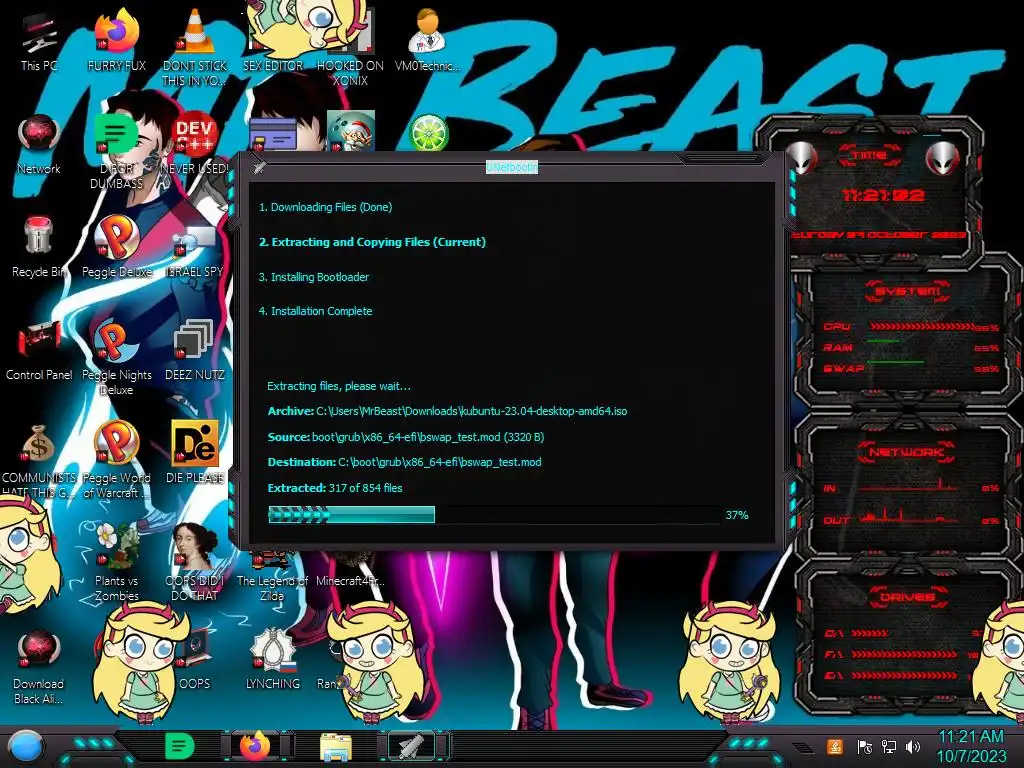The width and height of the screenshot is (1024, 768).
Task: Open the taskbar clock showing 11:21 AM
Action: 971,746
